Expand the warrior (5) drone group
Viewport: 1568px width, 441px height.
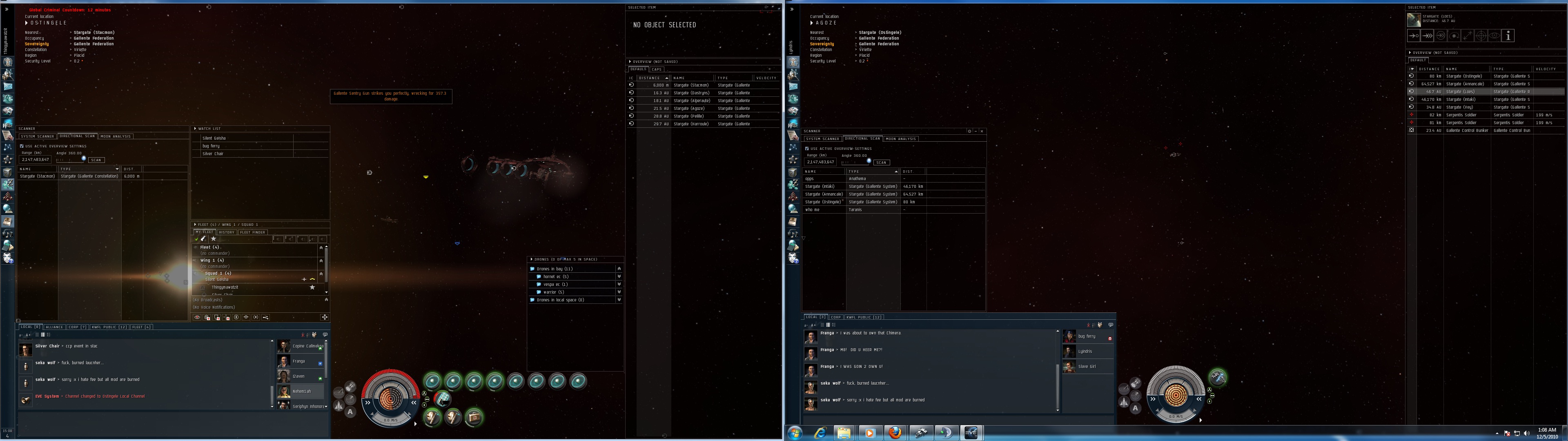pos(619,292)
